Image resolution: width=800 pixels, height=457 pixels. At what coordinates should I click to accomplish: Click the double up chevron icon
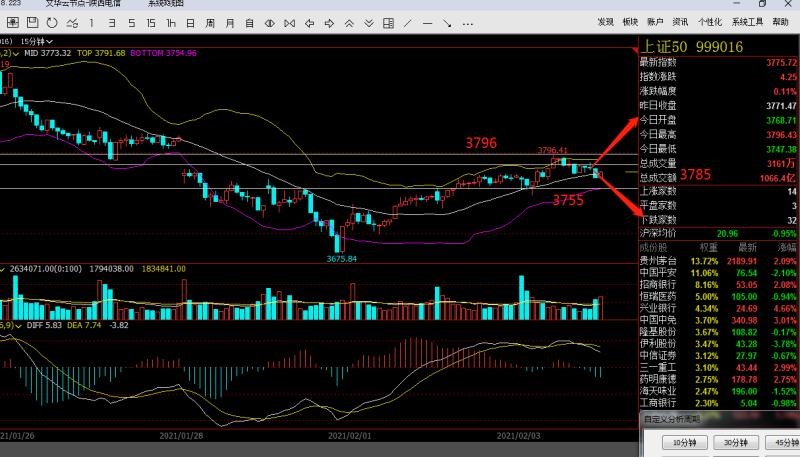click(349, 23)
